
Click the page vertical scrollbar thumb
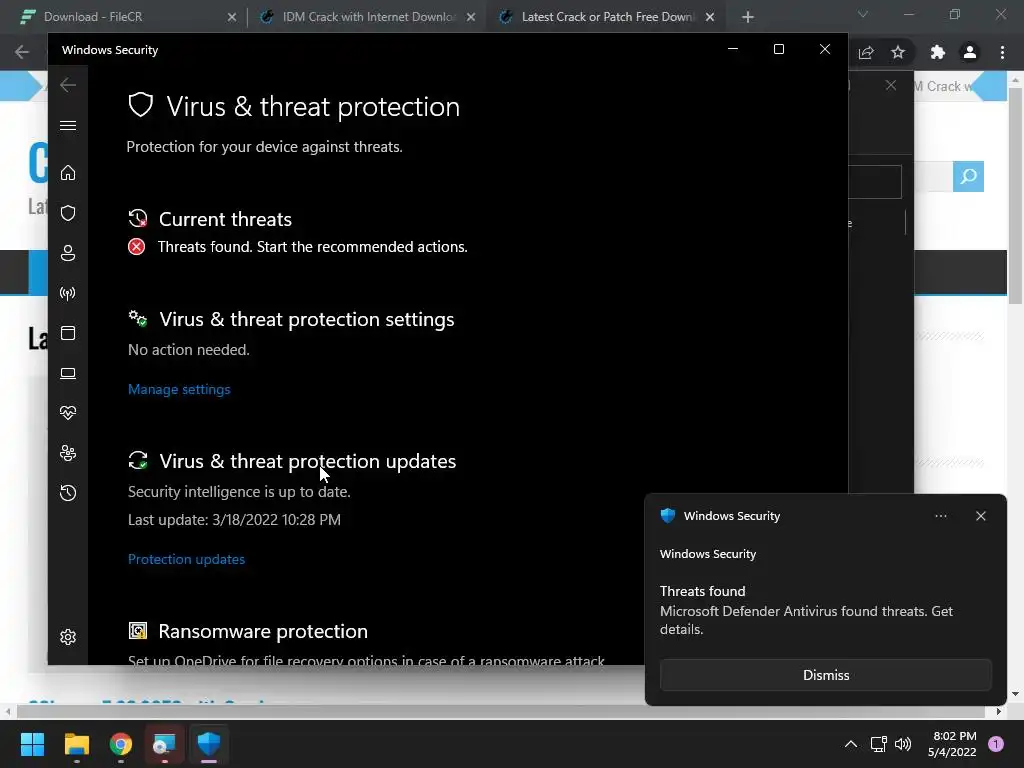(x=1016, y=196)
